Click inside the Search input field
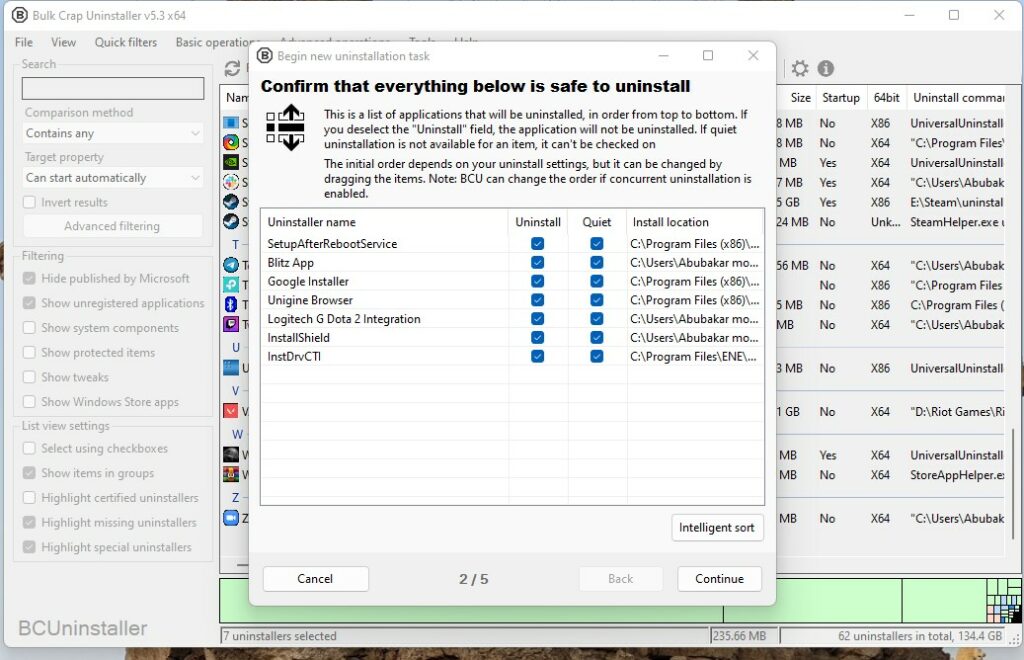 (x=113, y=89)
